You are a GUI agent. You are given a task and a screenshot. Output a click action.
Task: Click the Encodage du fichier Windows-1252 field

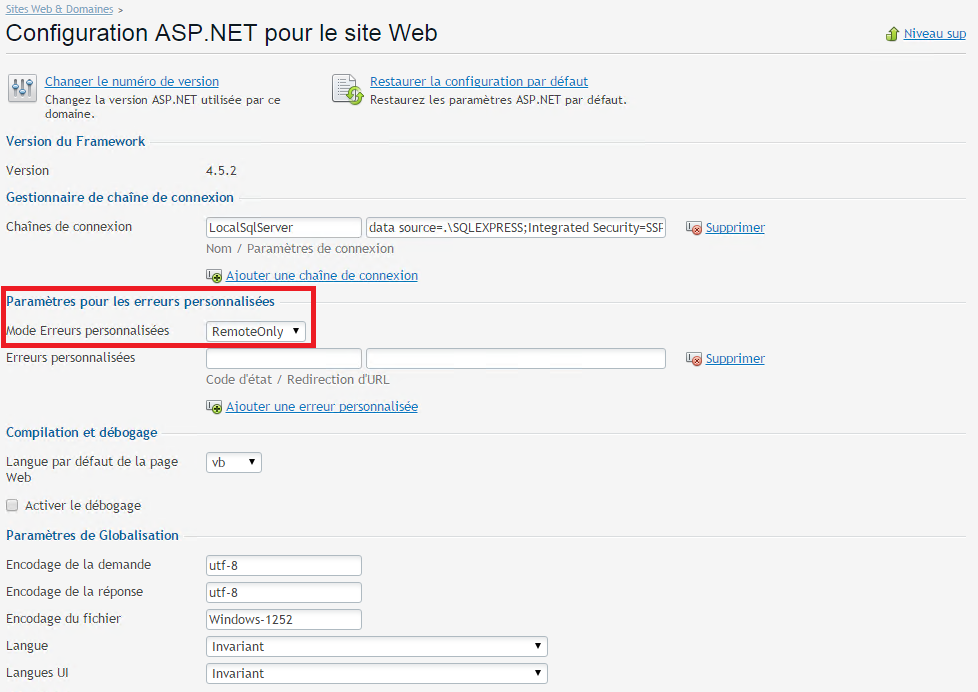pos(284,620)
